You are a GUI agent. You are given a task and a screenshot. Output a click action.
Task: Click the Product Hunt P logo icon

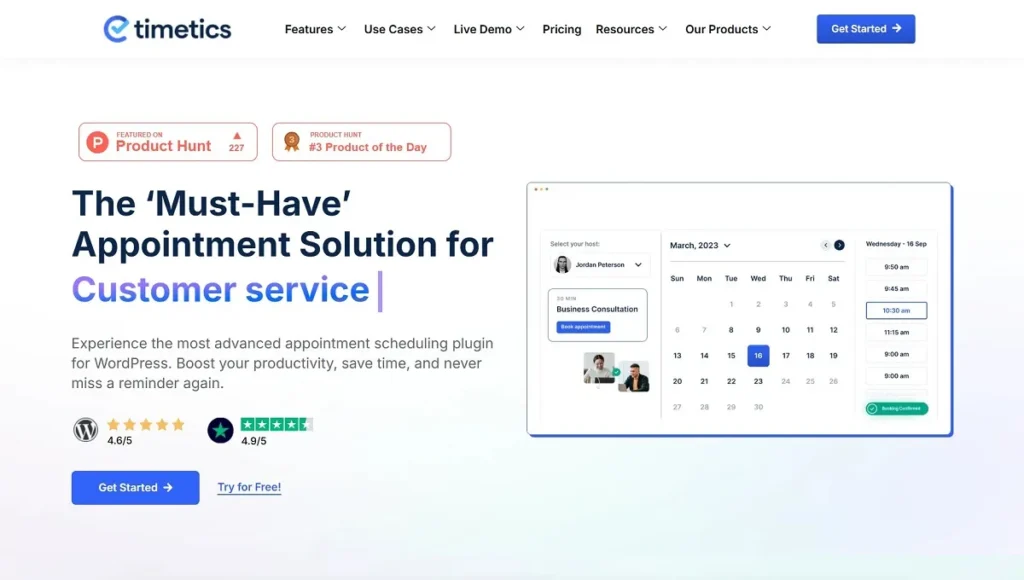[x=97, y=142]
